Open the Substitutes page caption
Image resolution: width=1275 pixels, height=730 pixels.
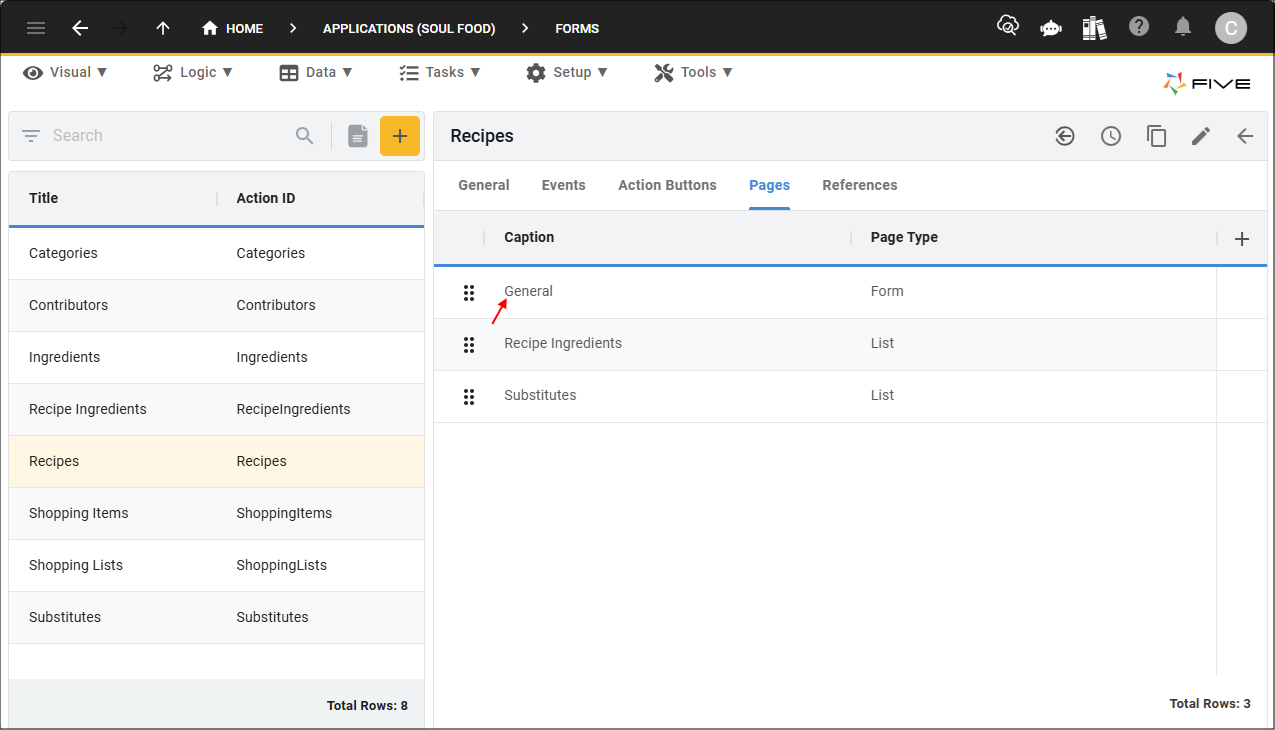pyautogui.click(x=540, y=395)
